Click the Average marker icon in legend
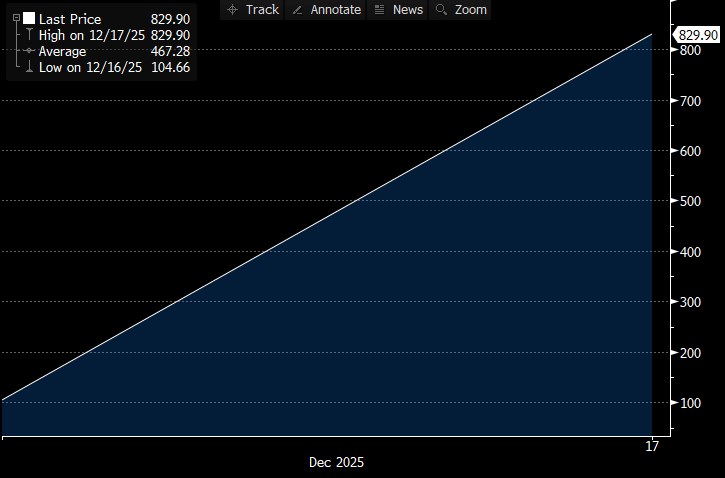 [x=29, y=51]
